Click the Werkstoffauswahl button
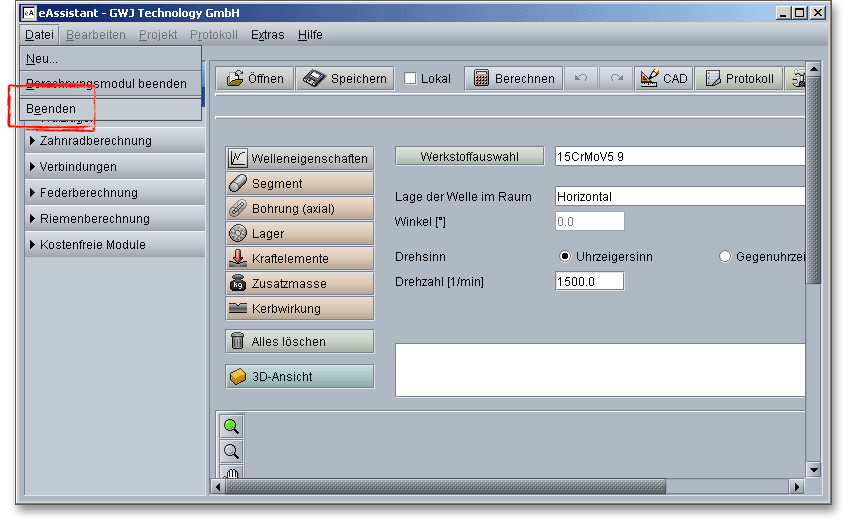 [x=469, y=157]
